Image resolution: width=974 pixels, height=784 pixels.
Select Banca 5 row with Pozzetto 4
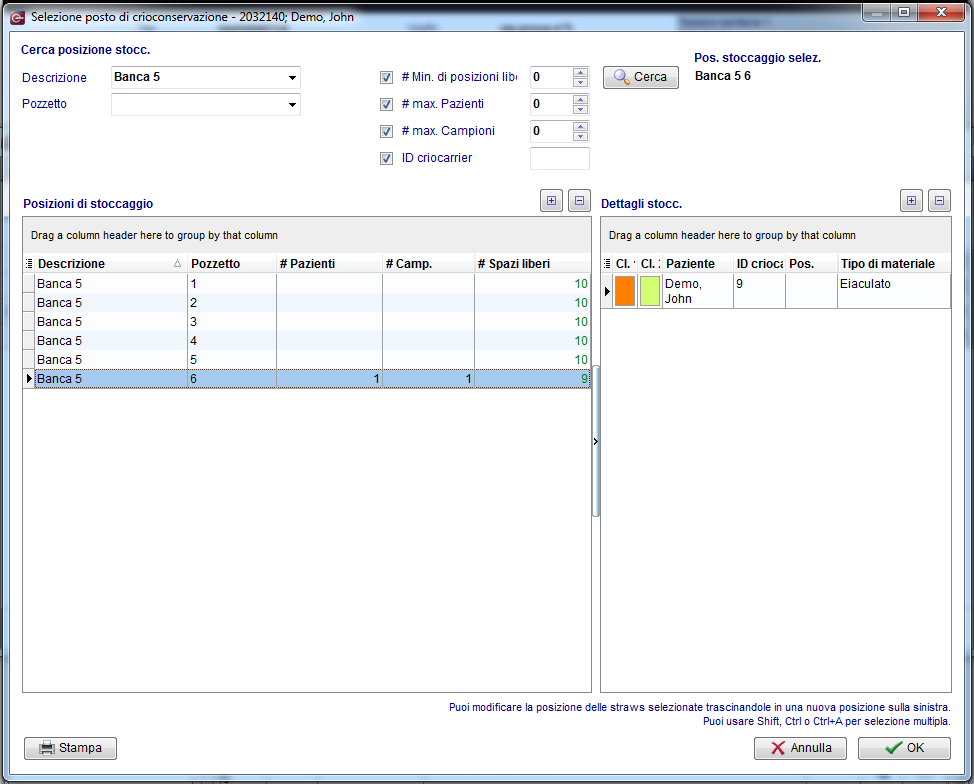click(x=306, y=340)
